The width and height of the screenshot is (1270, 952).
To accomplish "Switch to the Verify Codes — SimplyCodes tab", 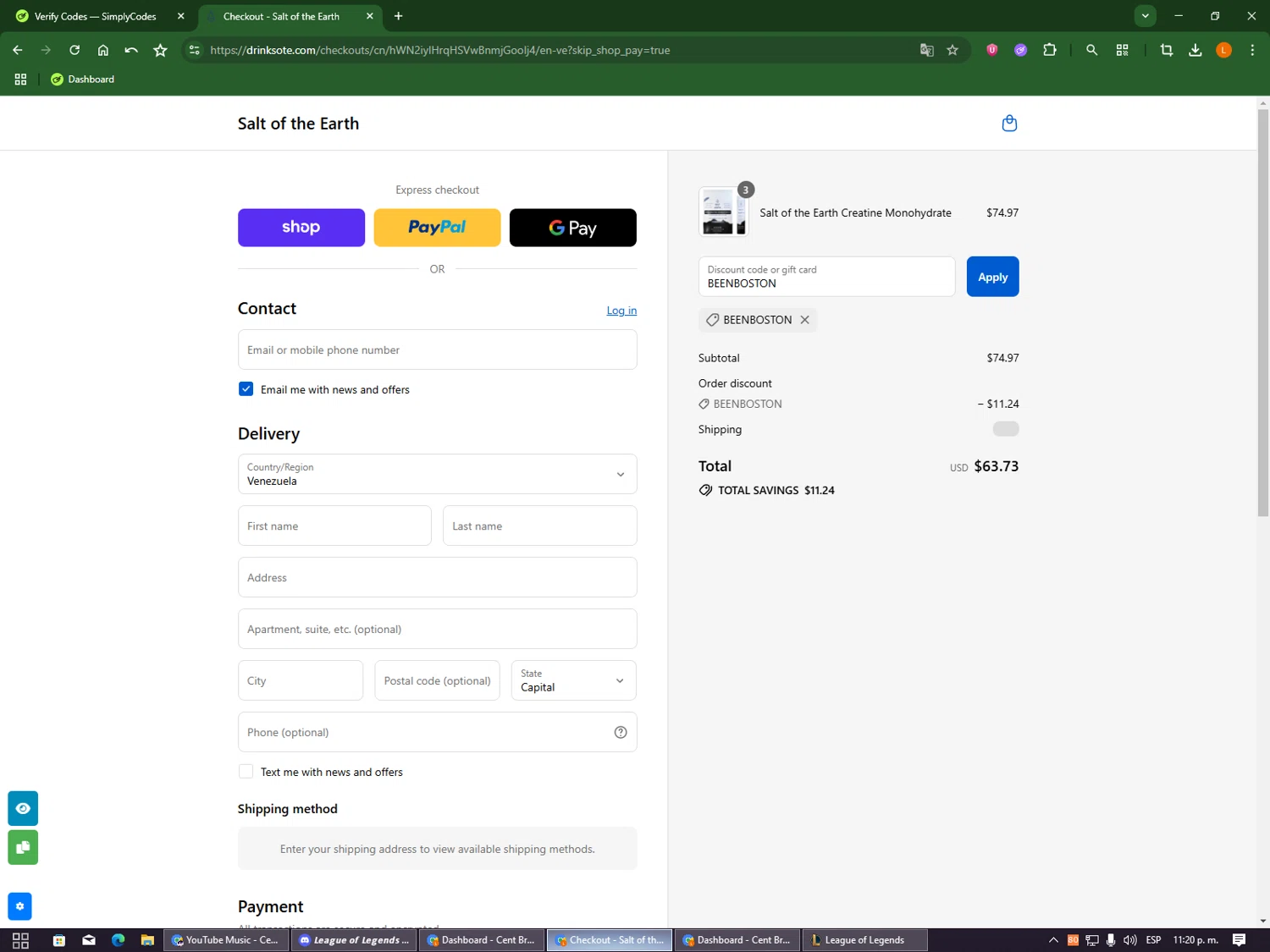I will [x=95, y=16].
